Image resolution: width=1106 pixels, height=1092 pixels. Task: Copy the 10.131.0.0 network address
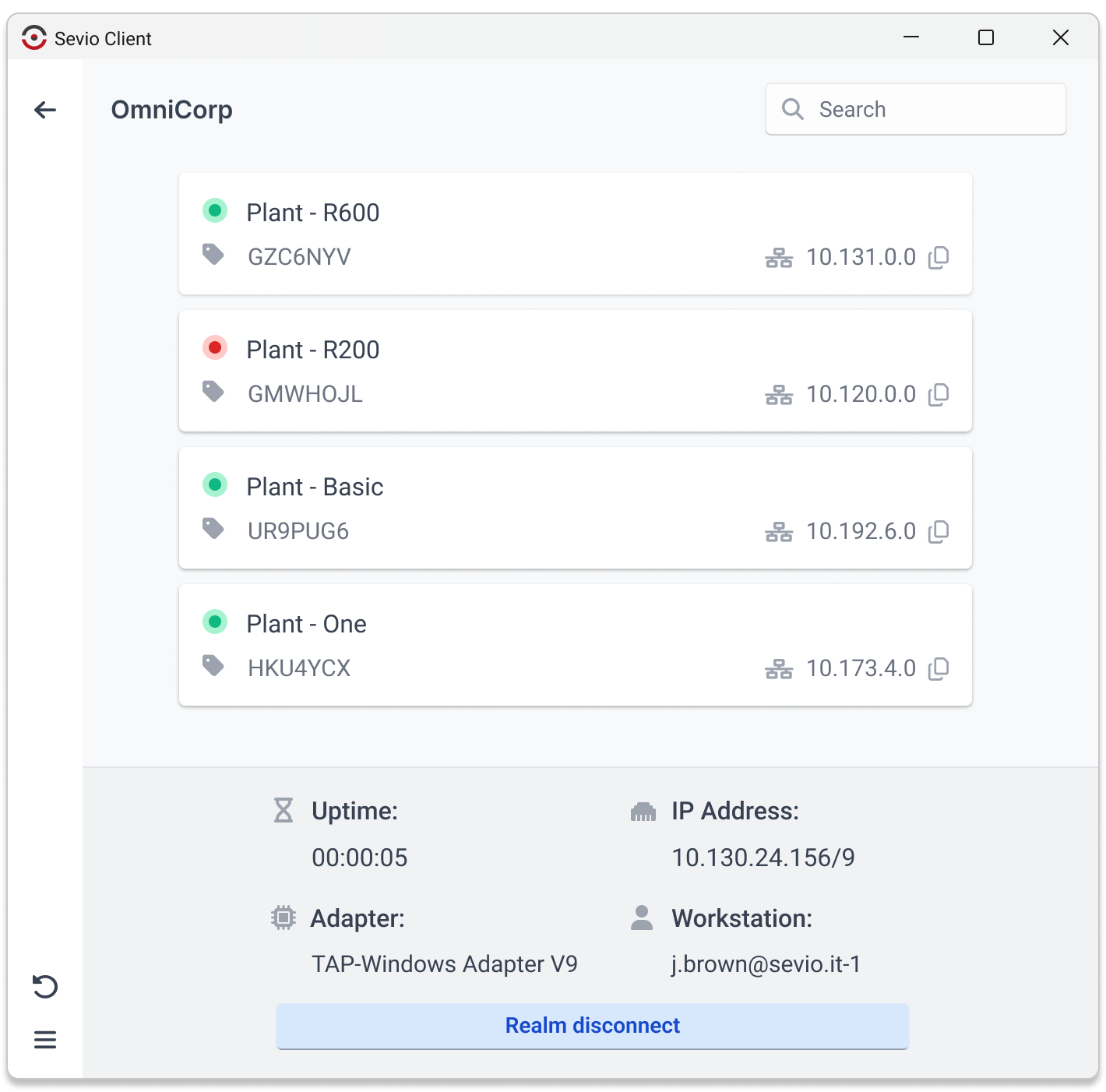click(x=939, y=257)
